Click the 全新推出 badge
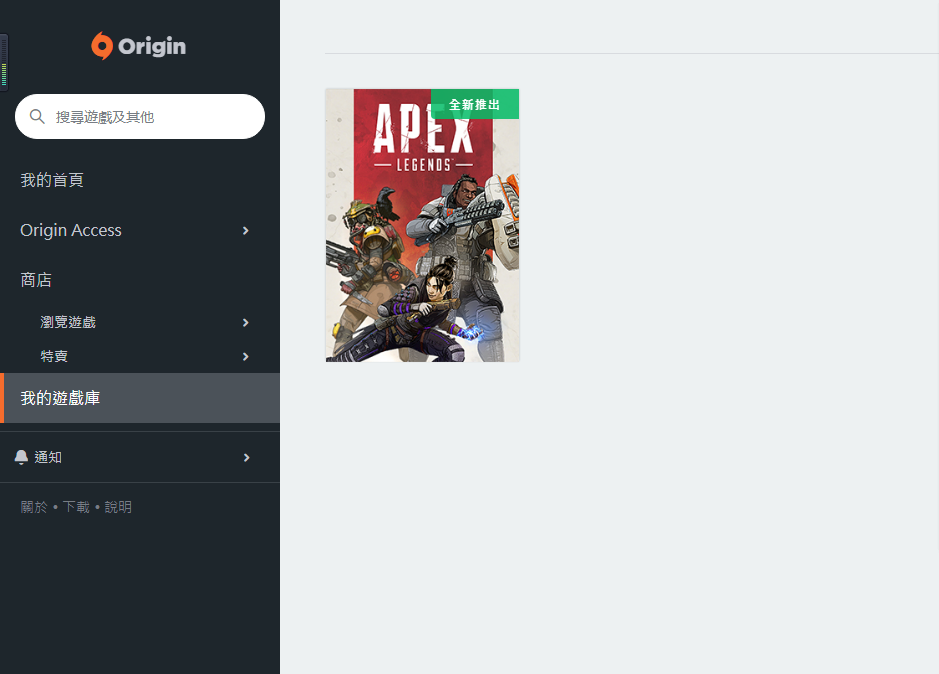Screen dimensions: 939x674 [x=475, y=104]
